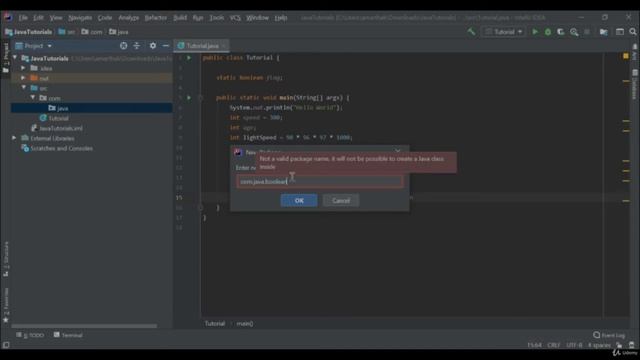Open Project panel settings gear
Image resolution: width=640 pixels, height=360 pixels.
[x=153, y=46]
